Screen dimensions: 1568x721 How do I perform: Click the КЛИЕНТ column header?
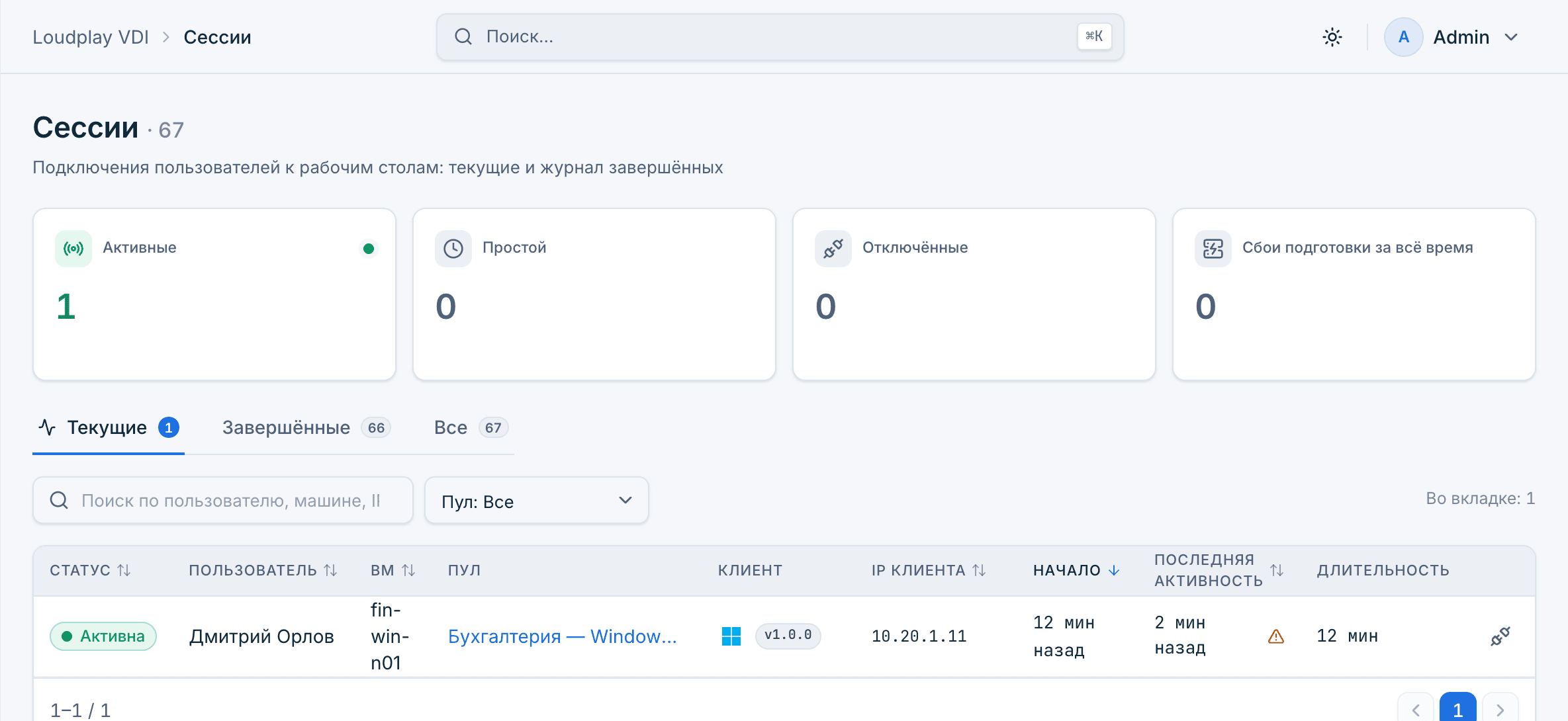click(750, 570)
